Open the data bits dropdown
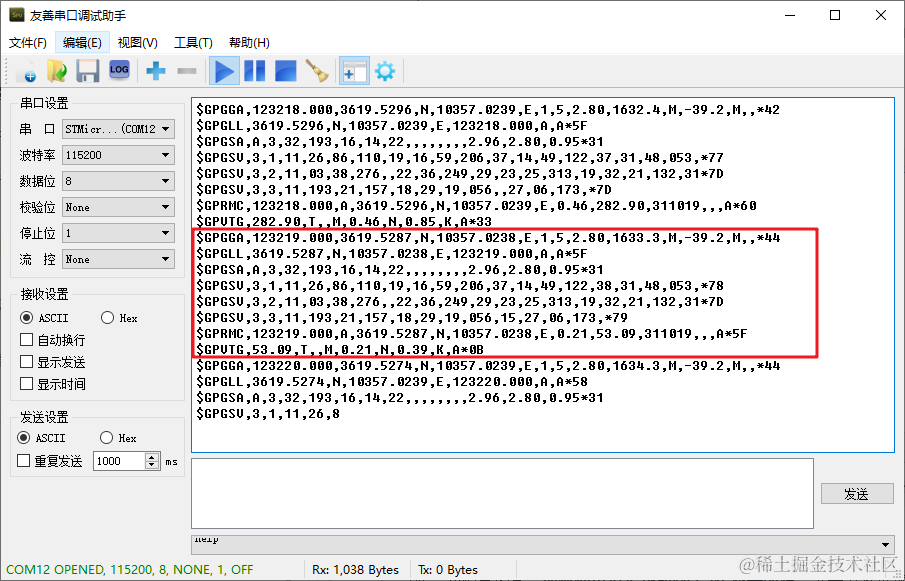Viewport: 905px width, 581px height. click(x=118, y=181)
